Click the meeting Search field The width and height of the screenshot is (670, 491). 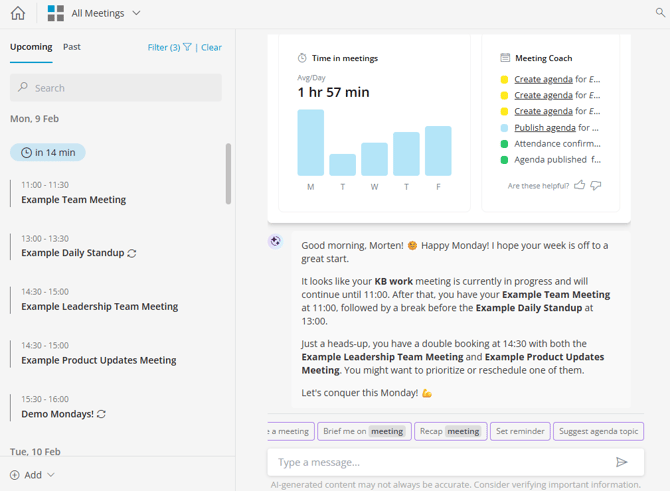click(116, 88)
